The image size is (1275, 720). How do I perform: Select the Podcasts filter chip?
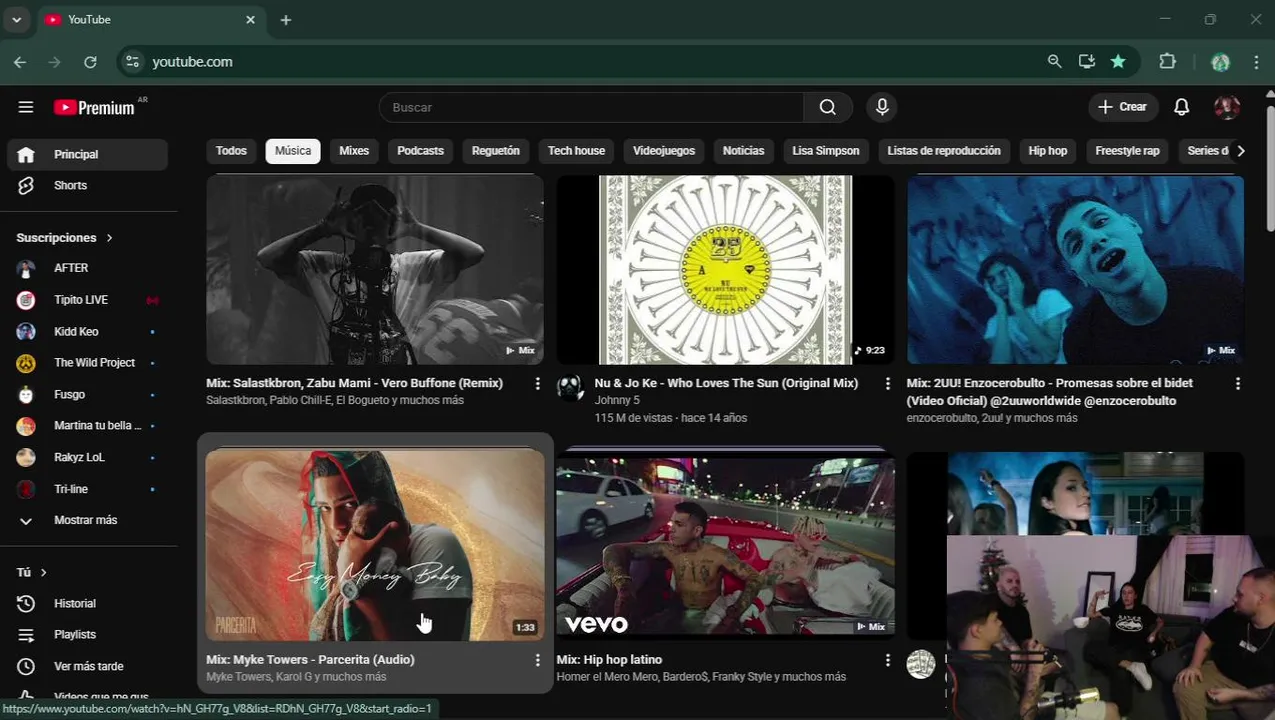click(420, 151)
